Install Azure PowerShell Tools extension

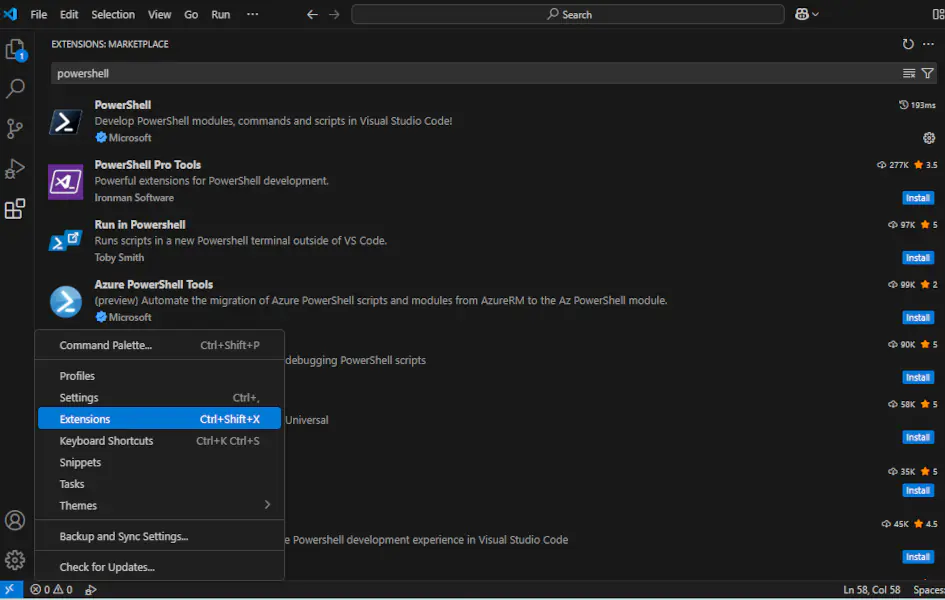(x=918, y=317)
